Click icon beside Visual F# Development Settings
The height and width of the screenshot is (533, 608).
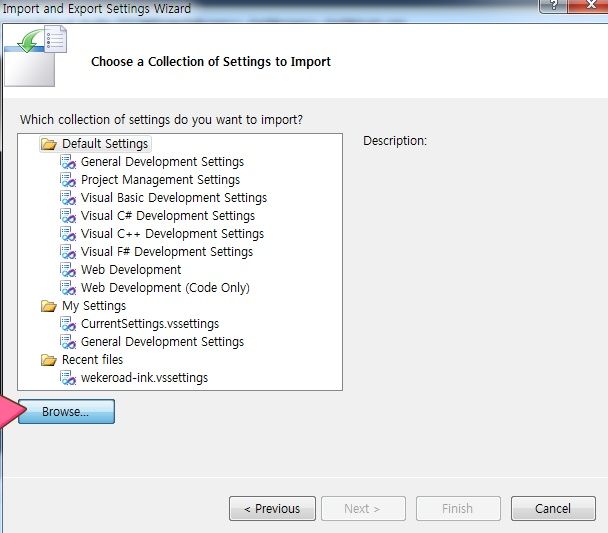[x=68, y=252]
